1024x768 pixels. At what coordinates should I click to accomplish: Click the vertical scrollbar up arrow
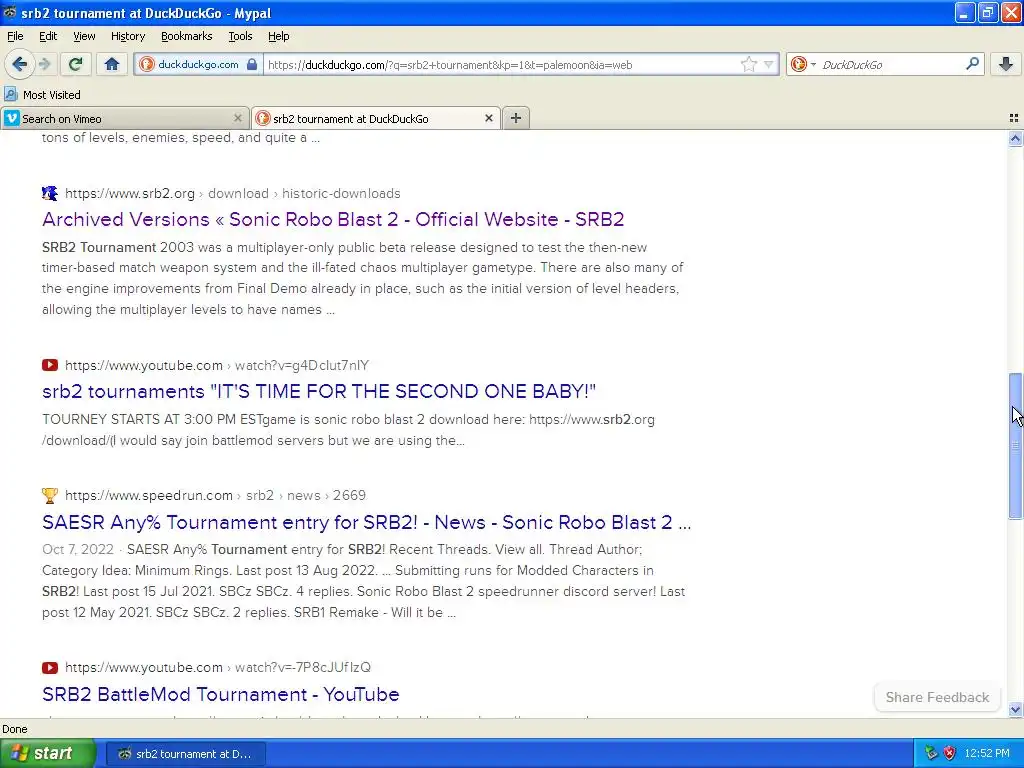click(x=1015, y=138)
